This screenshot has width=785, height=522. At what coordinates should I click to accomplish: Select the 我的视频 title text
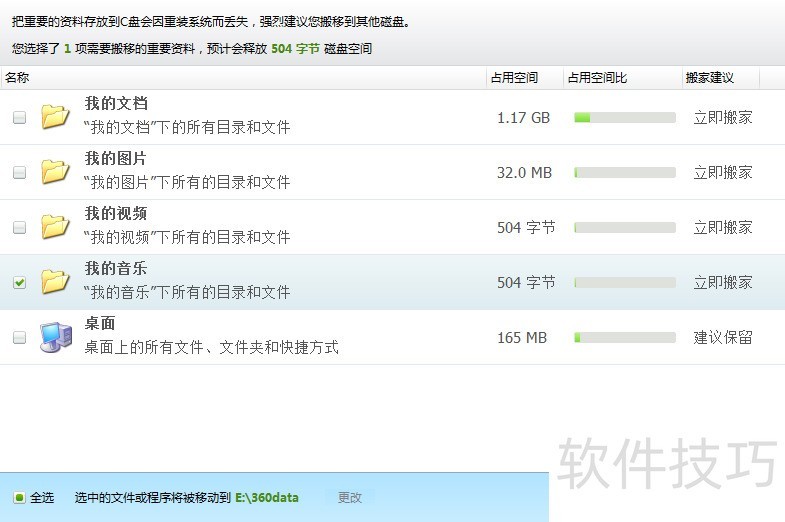click(x=116, y=213)
